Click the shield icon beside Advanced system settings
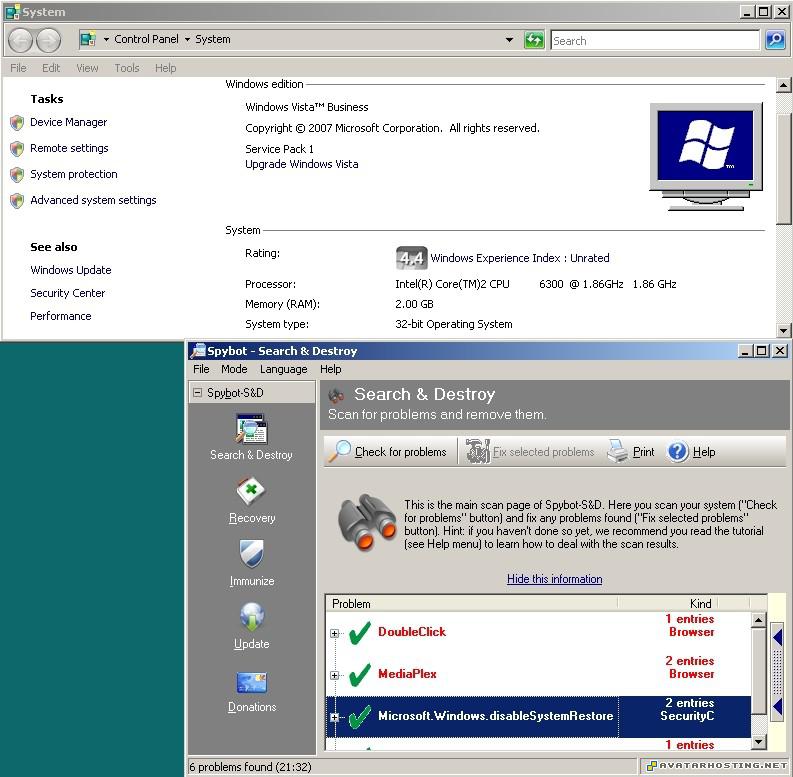 click(x=17, y=200)
